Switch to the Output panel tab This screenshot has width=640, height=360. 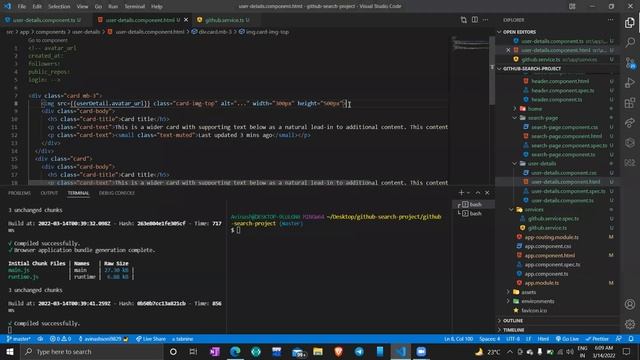49,193
